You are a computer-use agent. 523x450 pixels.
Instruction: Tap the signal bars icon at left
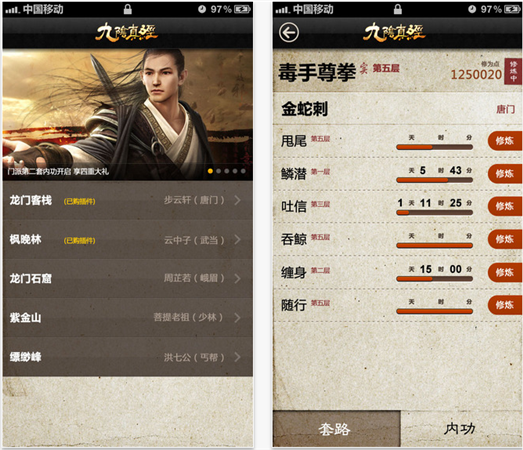click(x=12, y=10)
